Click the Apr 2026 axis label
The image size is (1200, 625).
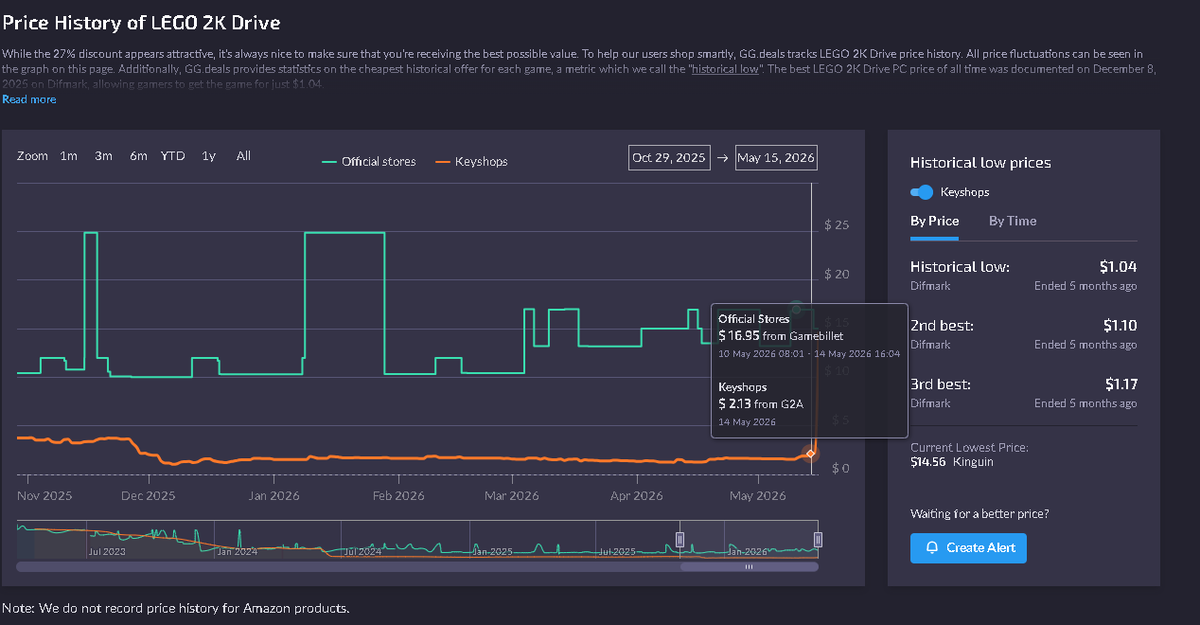pyautogui.click(x=635, y=496)
